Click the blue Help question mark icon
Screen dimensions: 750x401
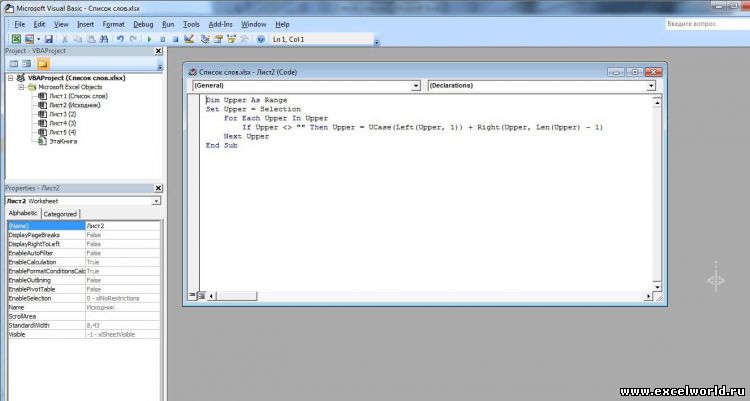click(261, 39)
